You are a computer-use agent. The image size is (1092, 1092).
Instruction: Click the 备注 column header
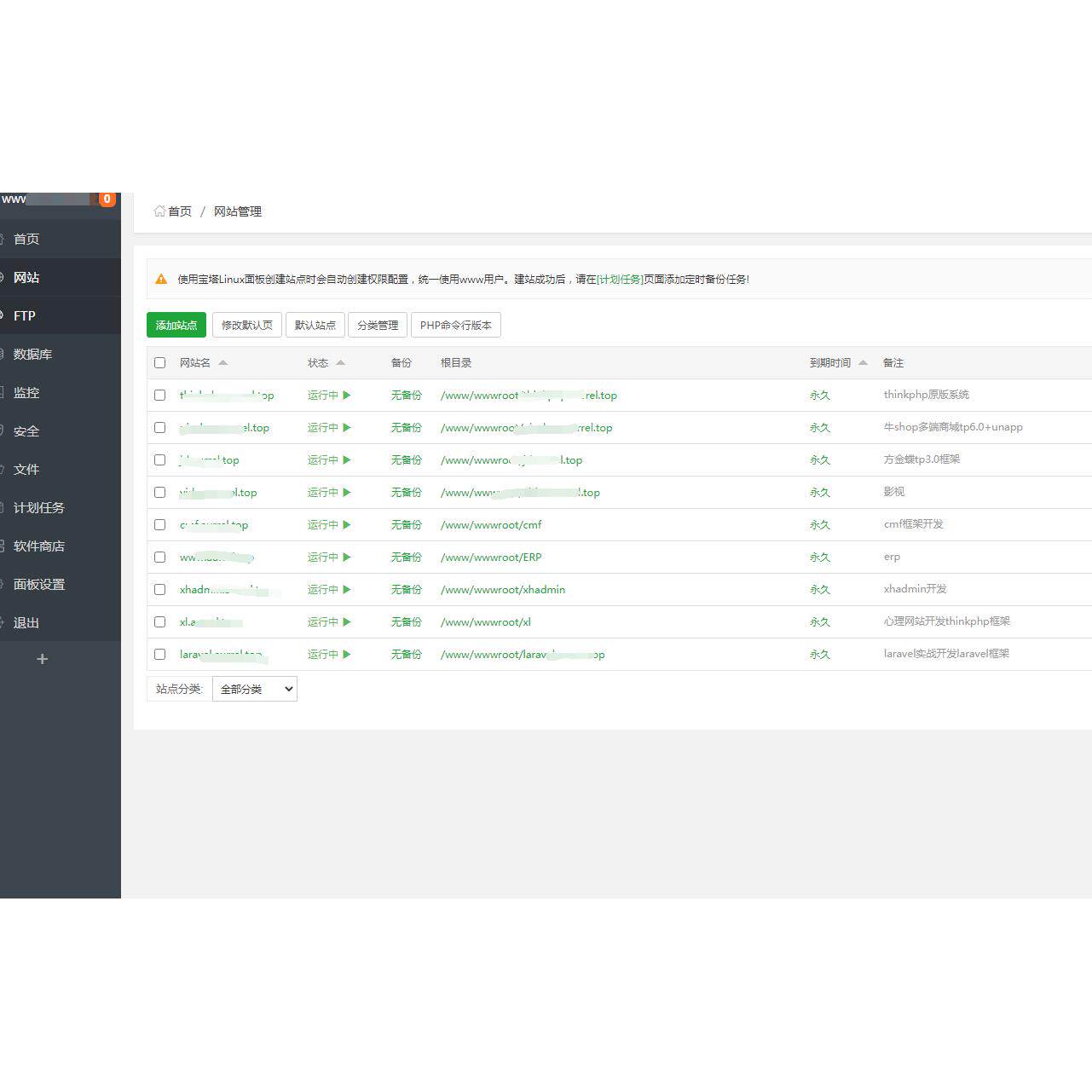pyautogui.click(x=893, y=363)
